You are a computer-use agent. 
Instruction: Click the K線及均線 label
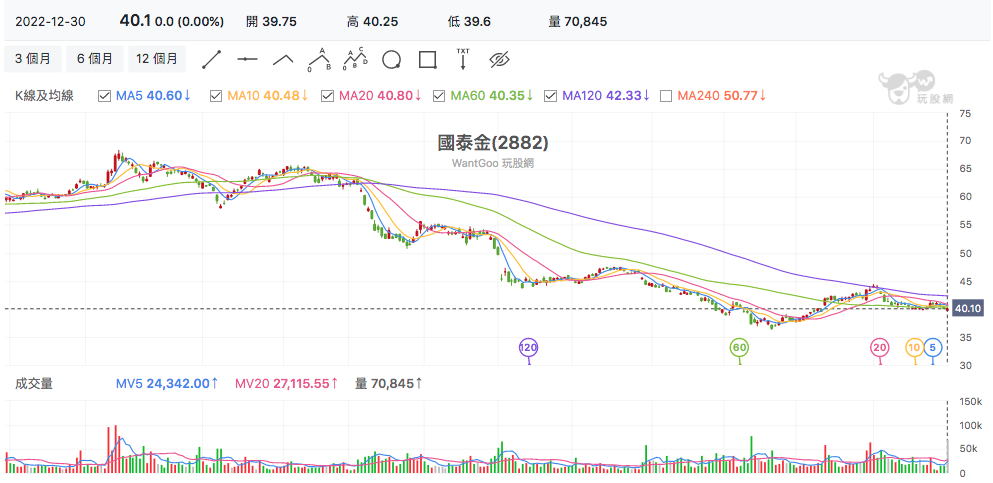44,96
